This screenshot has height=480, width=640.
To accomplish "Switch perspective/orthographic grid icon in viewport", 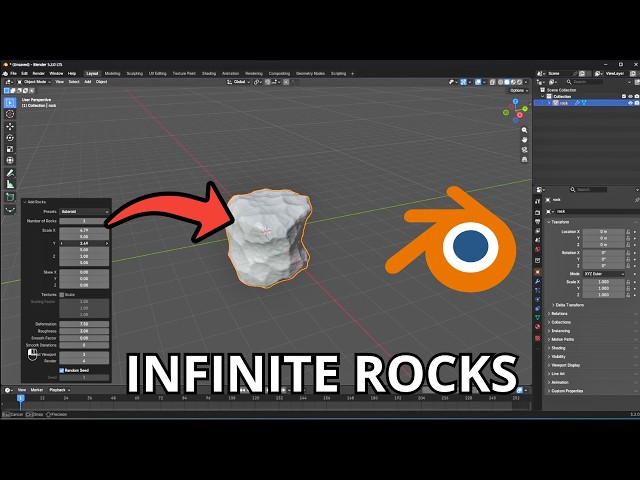I will 524,160.
